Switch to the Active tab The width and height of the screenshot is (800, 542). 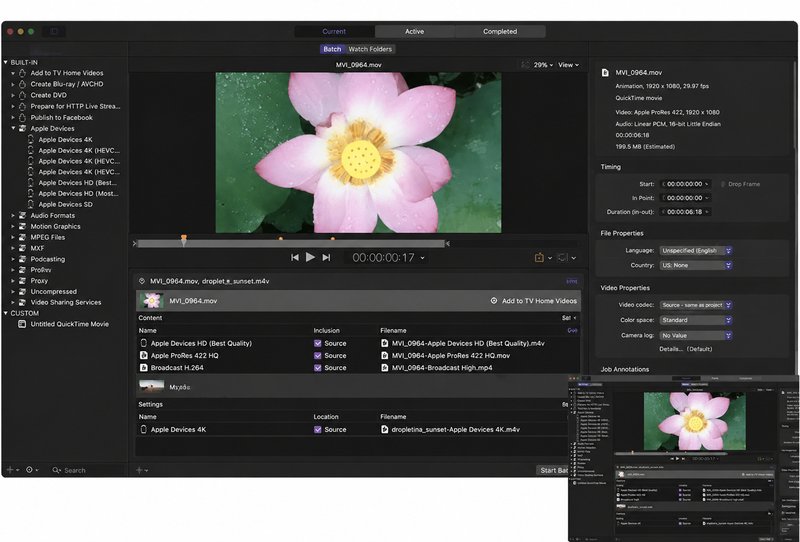[x=415, y=32]
